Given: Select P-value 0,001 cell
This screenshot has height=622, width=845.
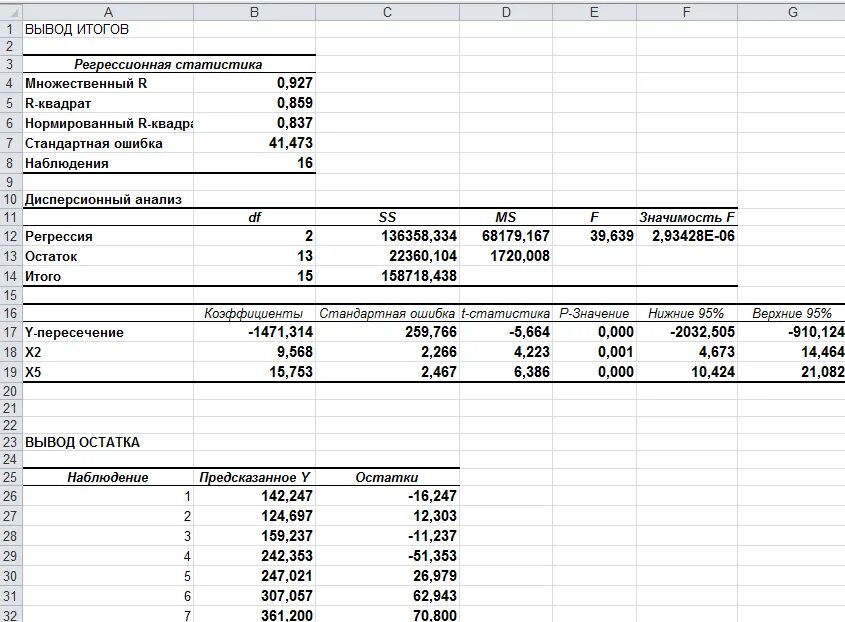Looking at the screenshot, I should (x=594, y=352).
